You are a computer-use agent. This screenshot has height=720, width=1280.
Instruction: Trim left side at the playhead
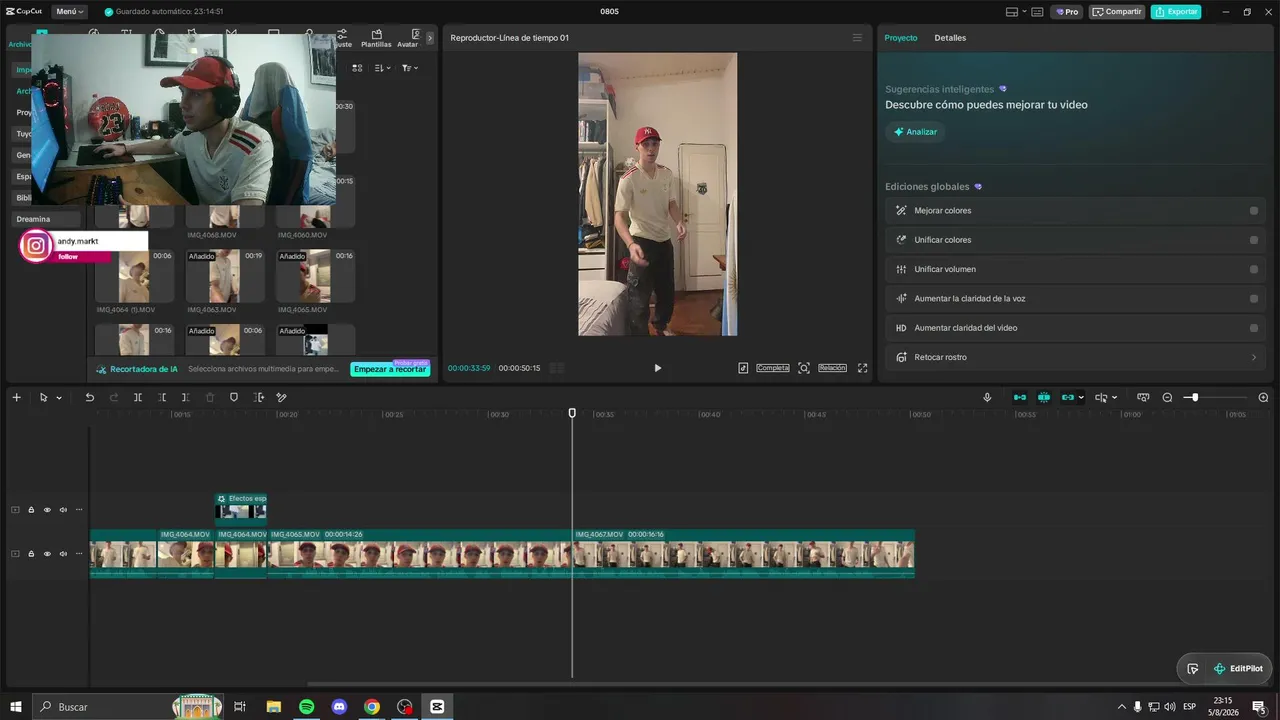(162, 397)
